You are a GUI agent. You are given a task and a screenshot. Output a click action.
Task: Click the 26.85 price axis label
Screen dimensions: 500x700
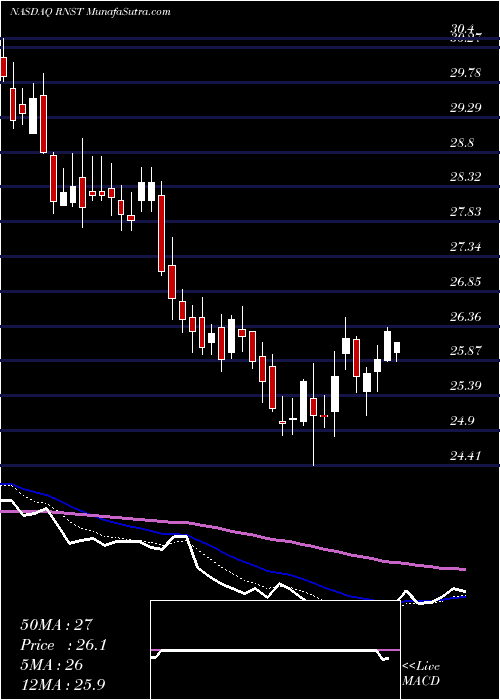pyautogui.click(x=466, y=282)
